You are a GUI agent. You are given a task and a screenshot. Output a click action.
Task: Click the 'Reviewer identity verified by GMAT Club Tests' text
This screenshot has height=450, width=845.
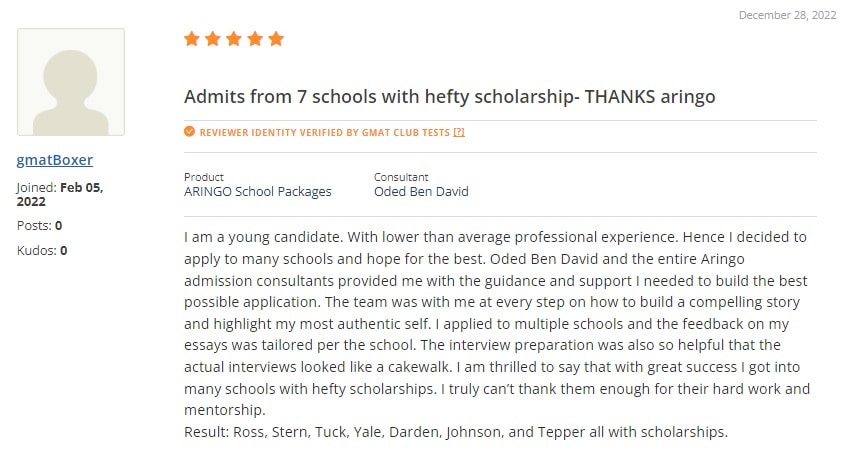324,133
